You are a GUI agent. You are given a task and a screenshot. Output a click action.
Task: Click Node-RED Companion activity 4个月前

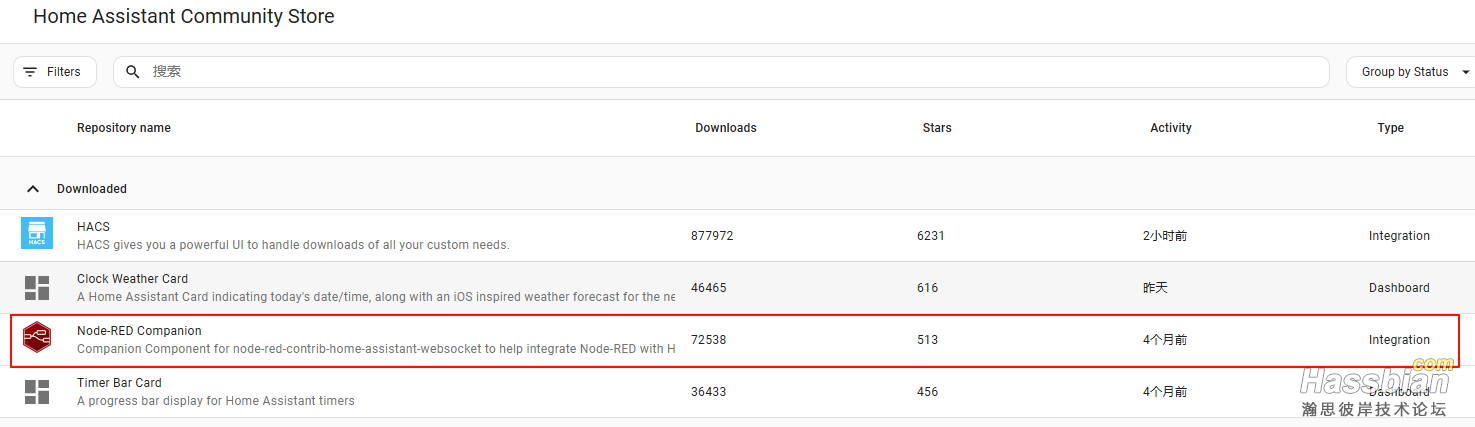(1165, 340)
